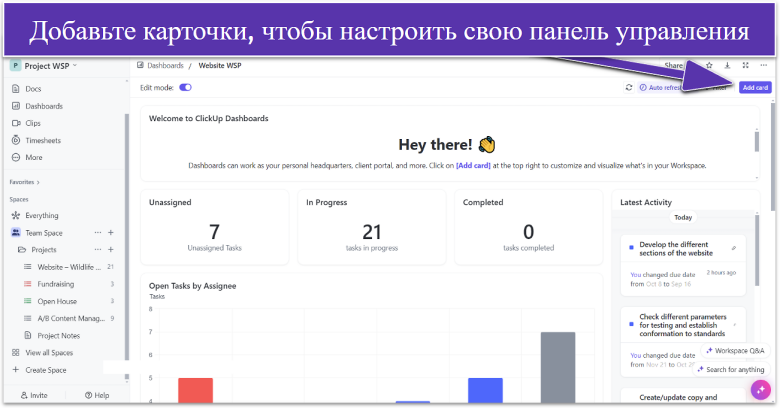Viewport: 780px width, 408px height.
Task: Open Clips in the sidebar
Action: coord(33,123)
